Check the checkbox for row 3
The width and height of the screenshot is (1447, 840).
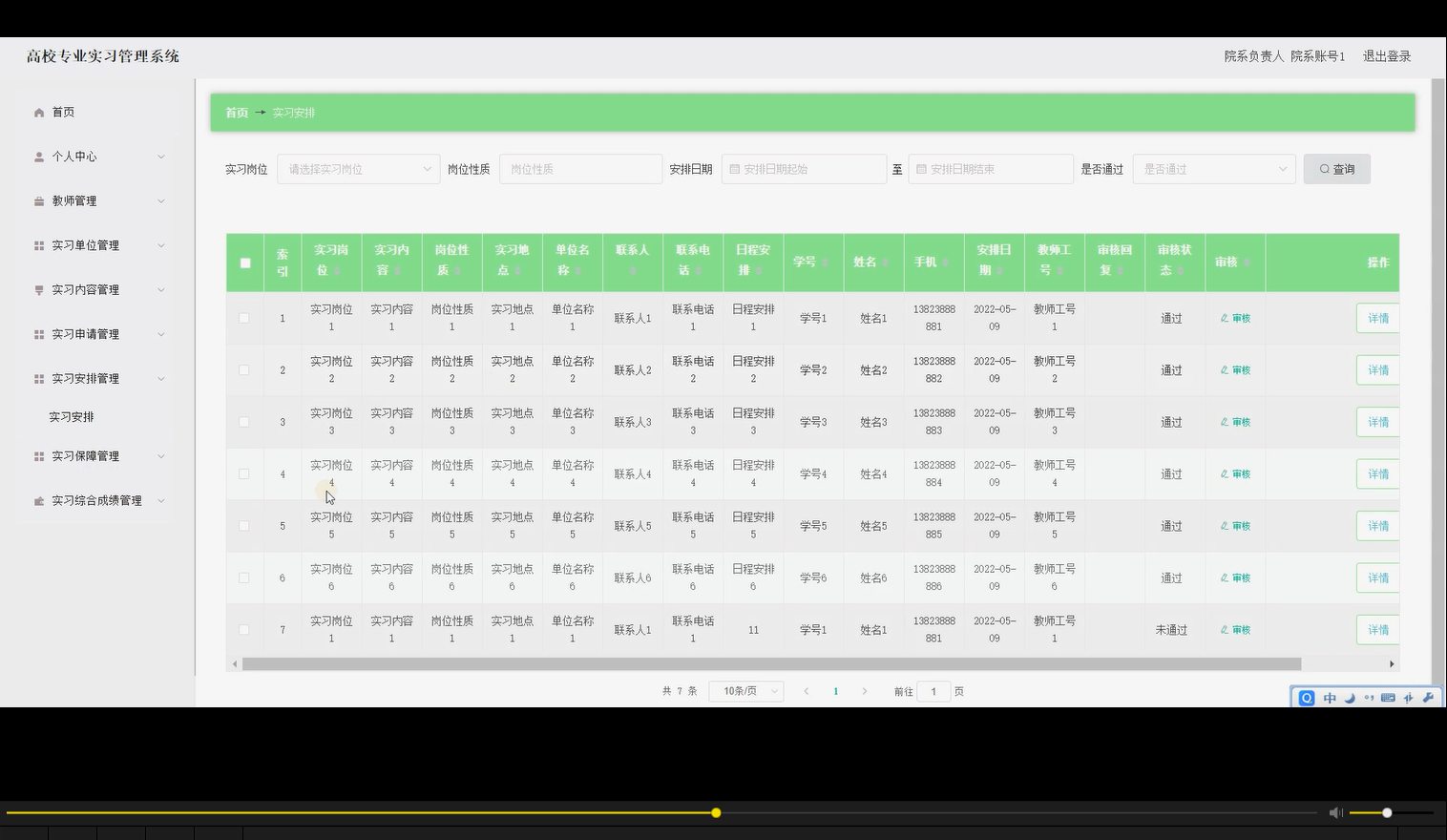(244, 422)
